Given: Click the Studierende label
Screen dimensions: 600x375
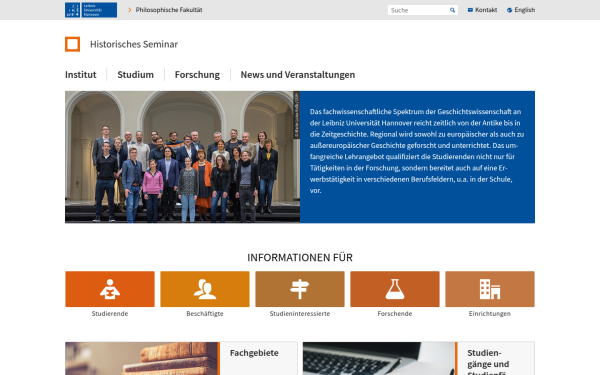Looking at the screenshot, I should [x=110, y=313].
